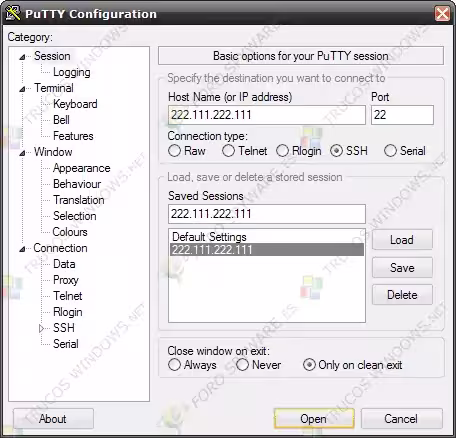Open the Appearance category
Screen dimensions: 456x438
[82, 168]
